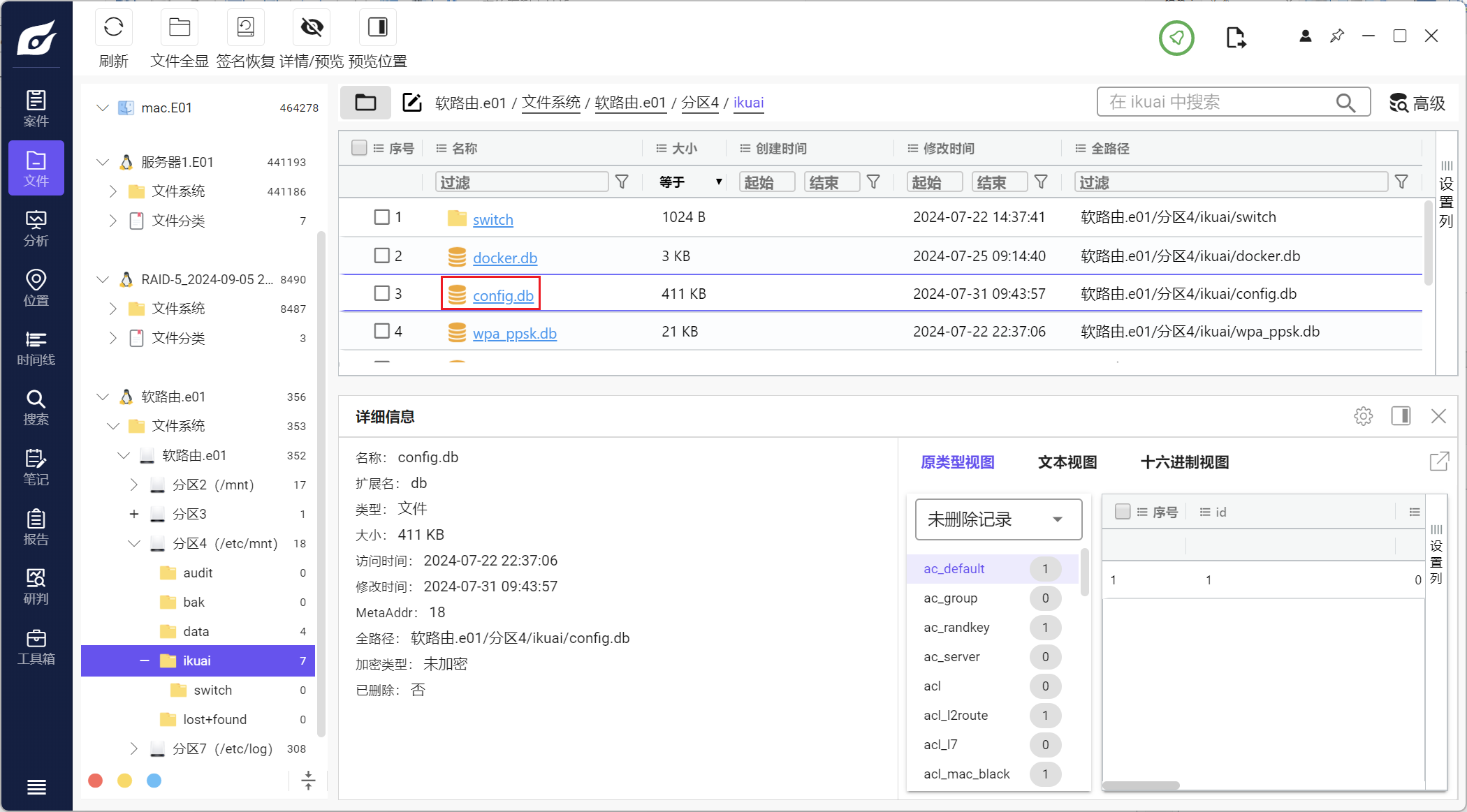Toggle the 详情/预览 eye icon
1467x812 pixels.
[x=312, y=27]
